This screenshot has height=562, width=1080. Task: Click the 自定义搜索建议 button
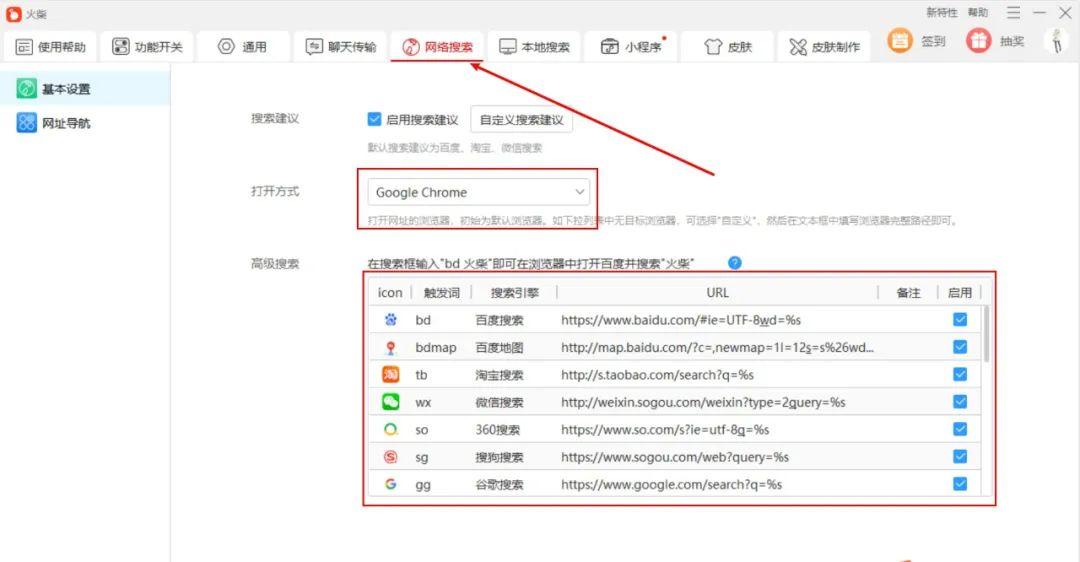pyautogui.click(x=521, y=120)
